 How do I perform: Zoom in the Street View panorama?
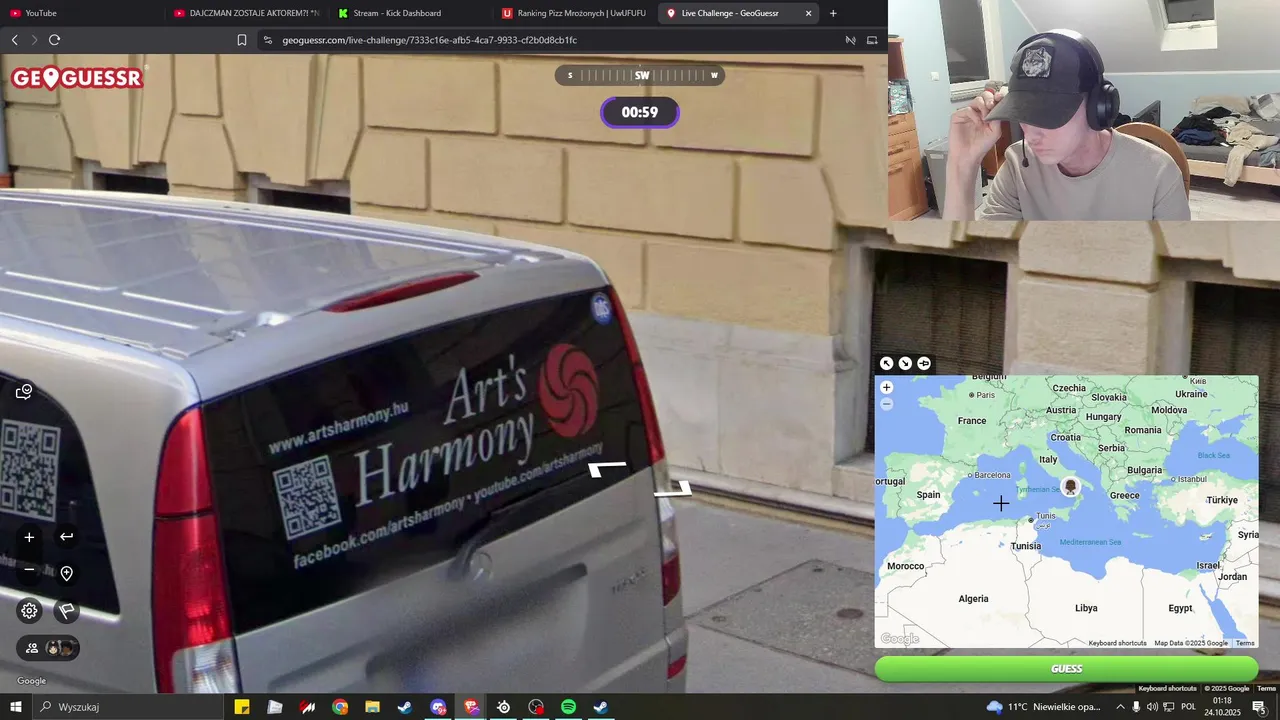pyautogui.click(x=29, y=537)
